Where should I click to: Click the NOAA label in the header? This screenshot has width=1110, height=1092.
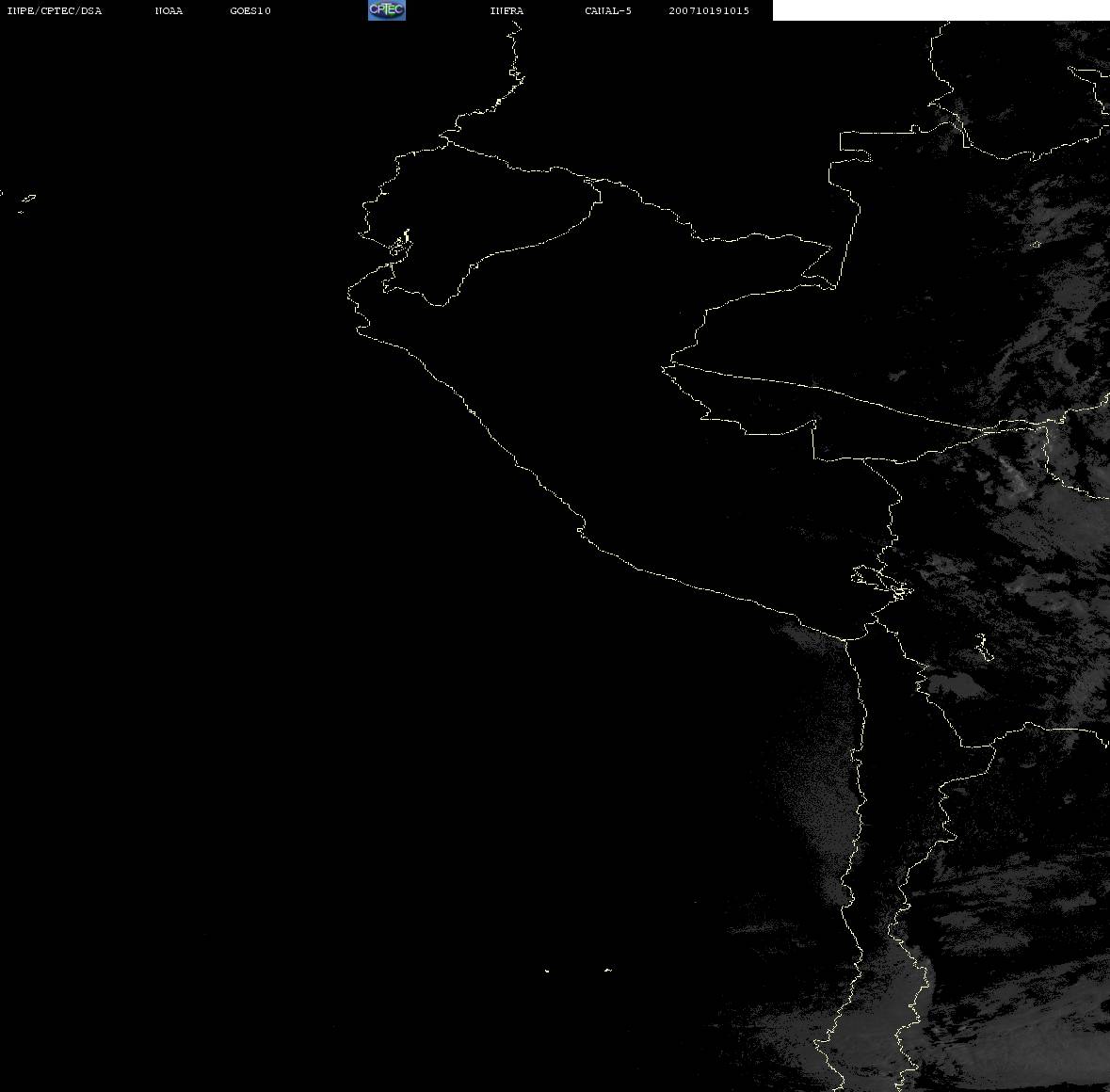tap(169, 10)
